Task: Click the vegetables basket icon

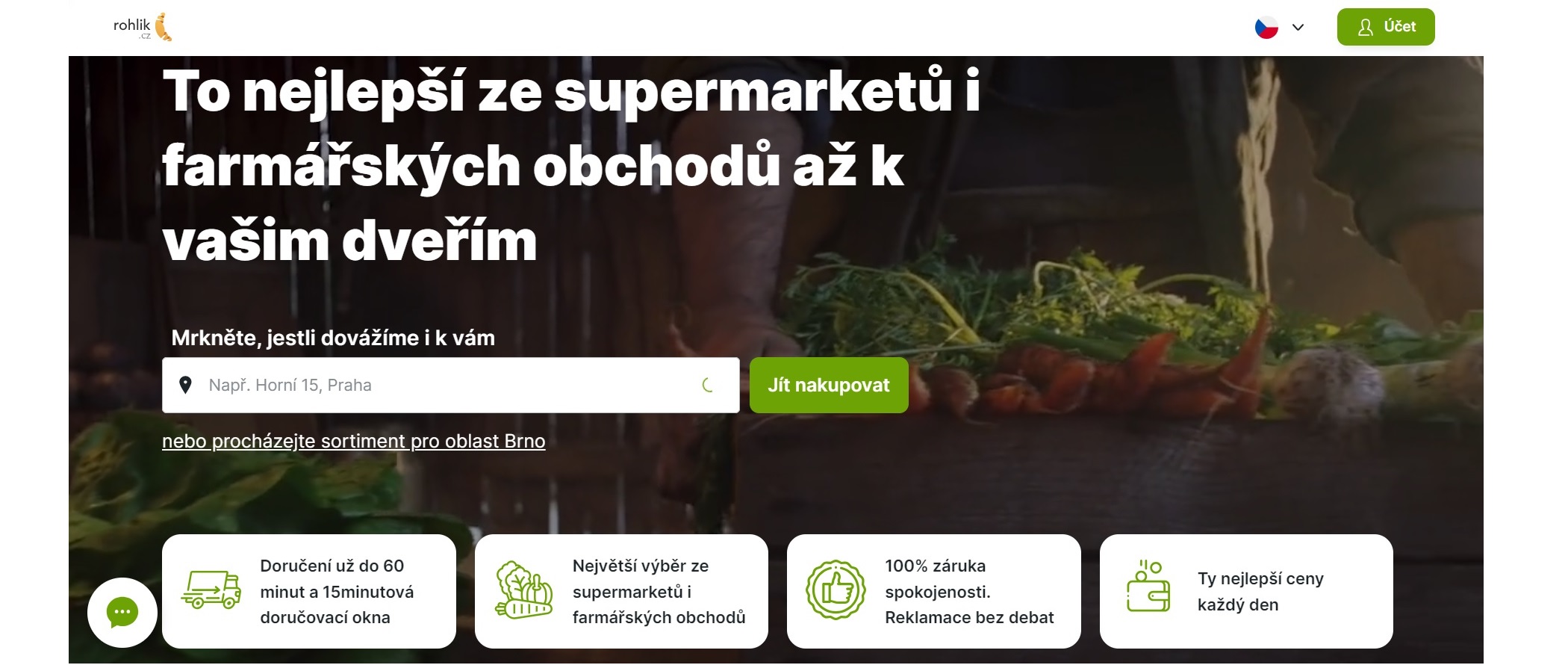Action: tap(524, 590)
